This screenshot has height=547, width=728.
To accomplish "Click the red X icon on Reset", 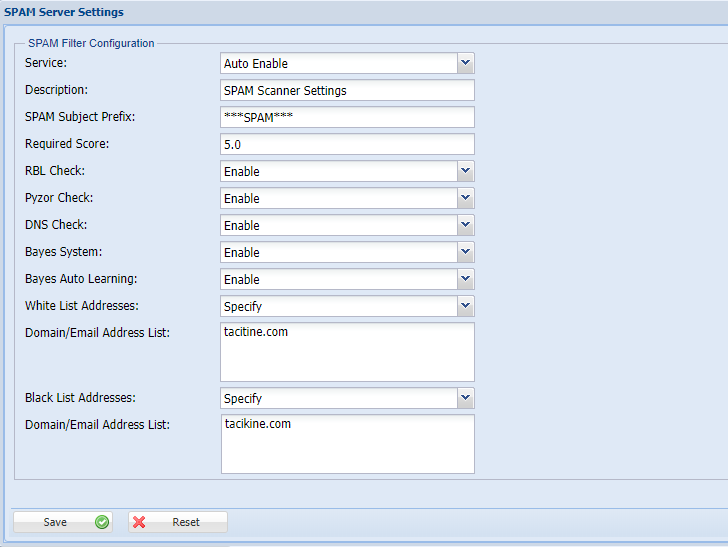I will (140, 522).
